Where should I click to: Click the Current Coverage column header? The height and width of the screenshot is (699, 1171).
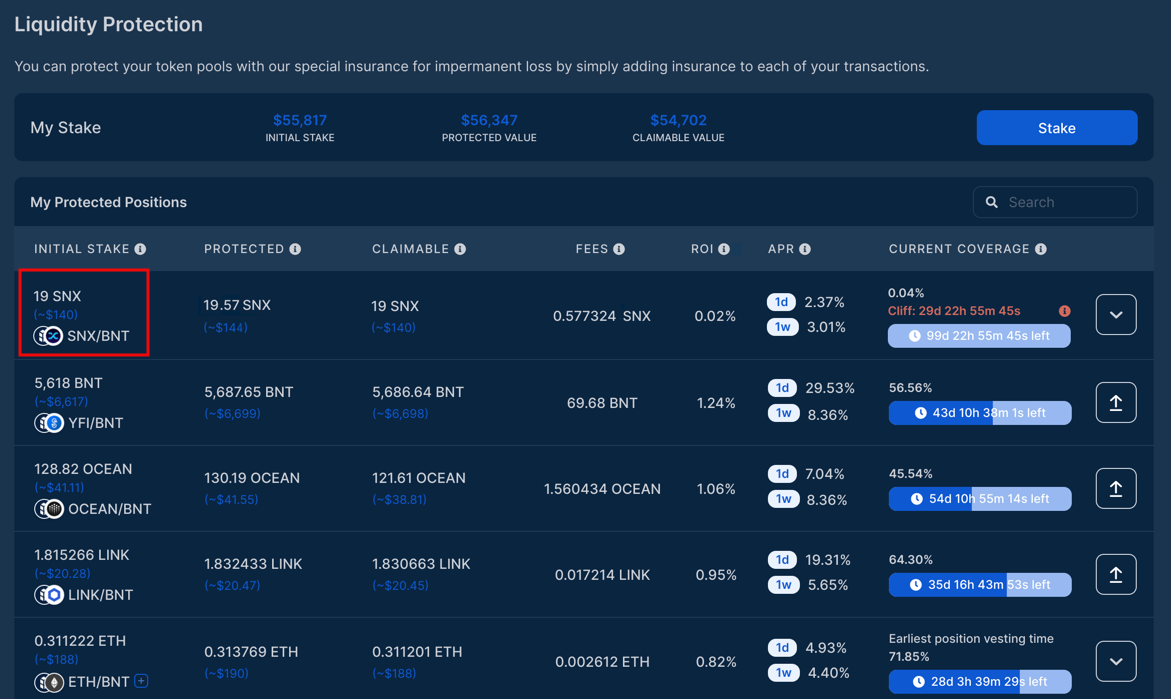click(959, 249)
